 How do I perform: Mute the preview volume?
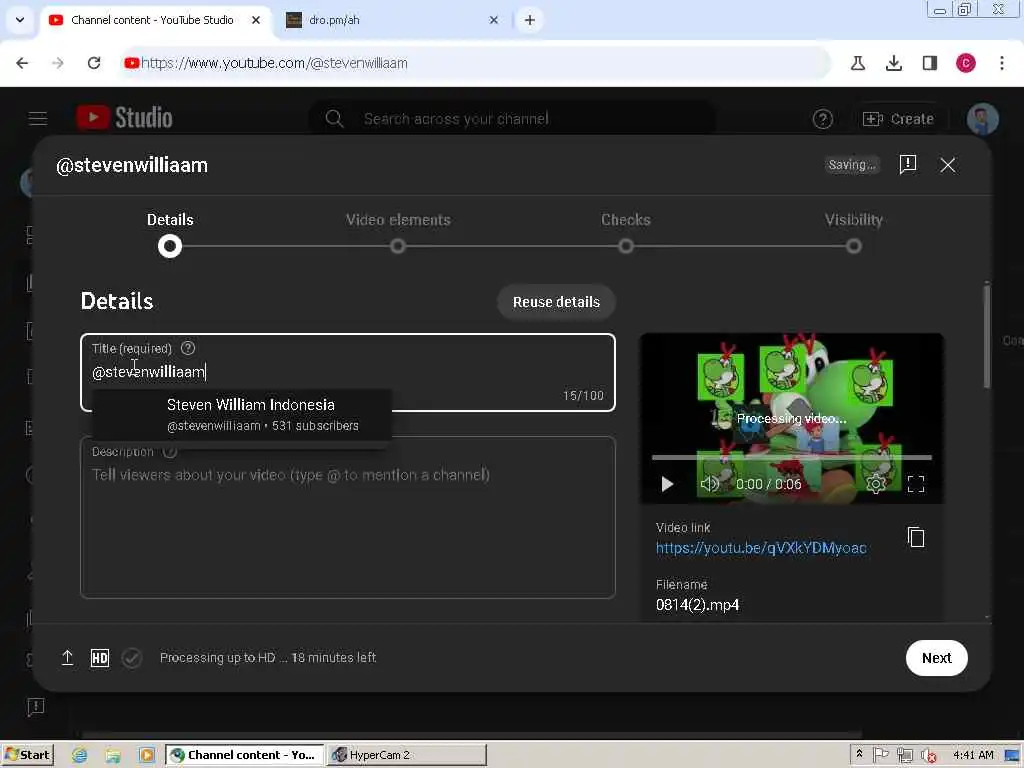(709, 484)
